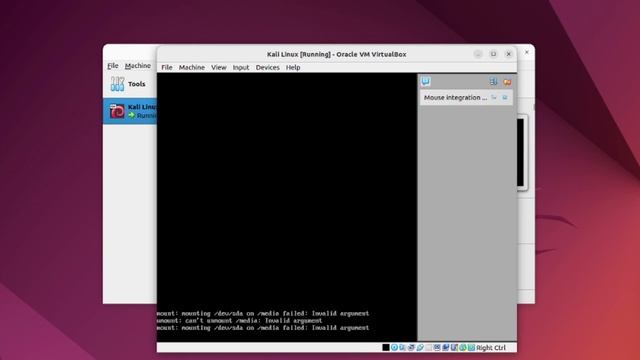Image resolution: width=640 pixels, height=360 pixels.
Task: Maximize the Kali Linux VM window
Action: point(493,54)
